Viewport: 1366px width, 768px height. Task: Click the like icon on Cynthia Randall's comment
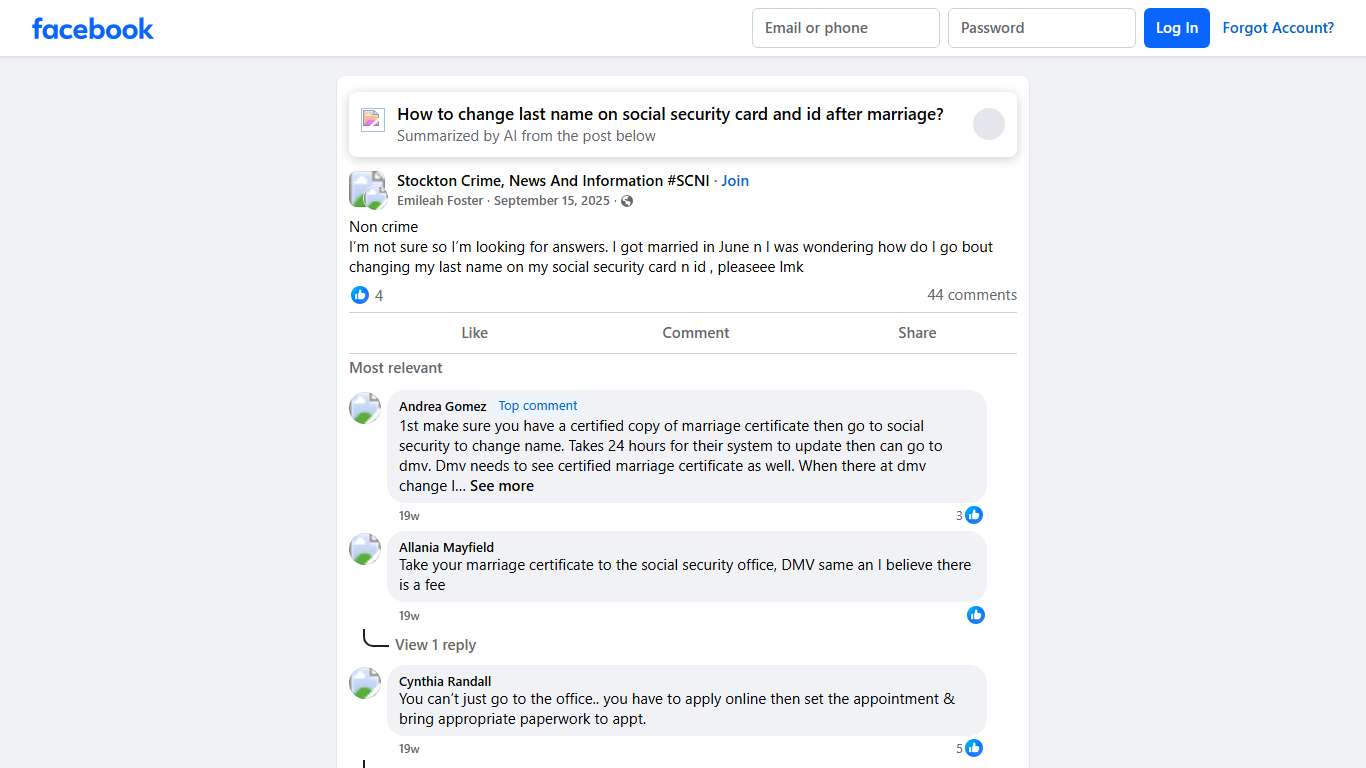click(973, 748)
